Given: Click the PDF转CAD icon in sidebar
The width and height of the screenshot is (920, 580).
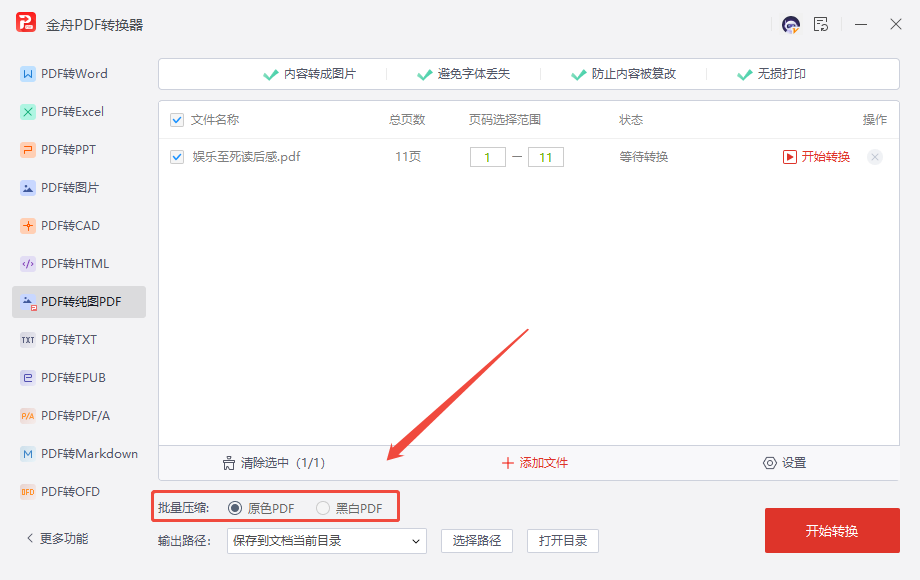Looking at the screenshot, I should (x=28, y=226).
